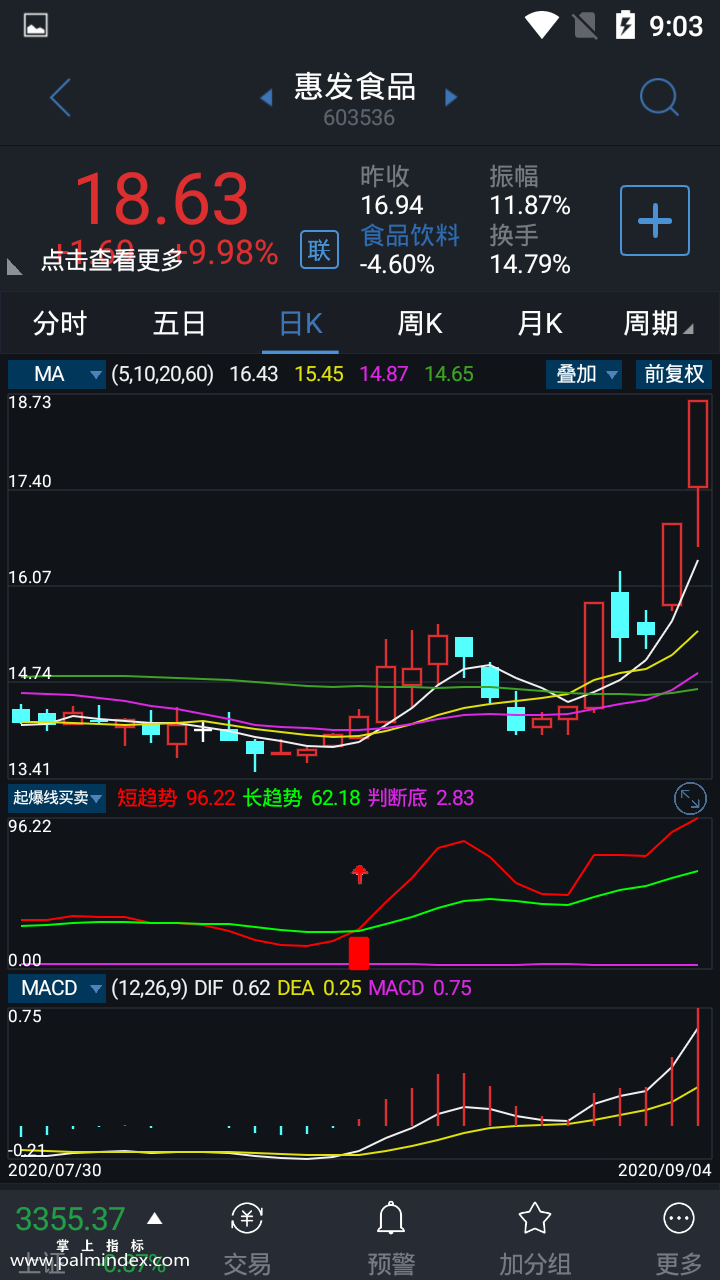Viewport: 720px width, 1280px height.
Task: Select the 周K tab
Action: point(420,323)
